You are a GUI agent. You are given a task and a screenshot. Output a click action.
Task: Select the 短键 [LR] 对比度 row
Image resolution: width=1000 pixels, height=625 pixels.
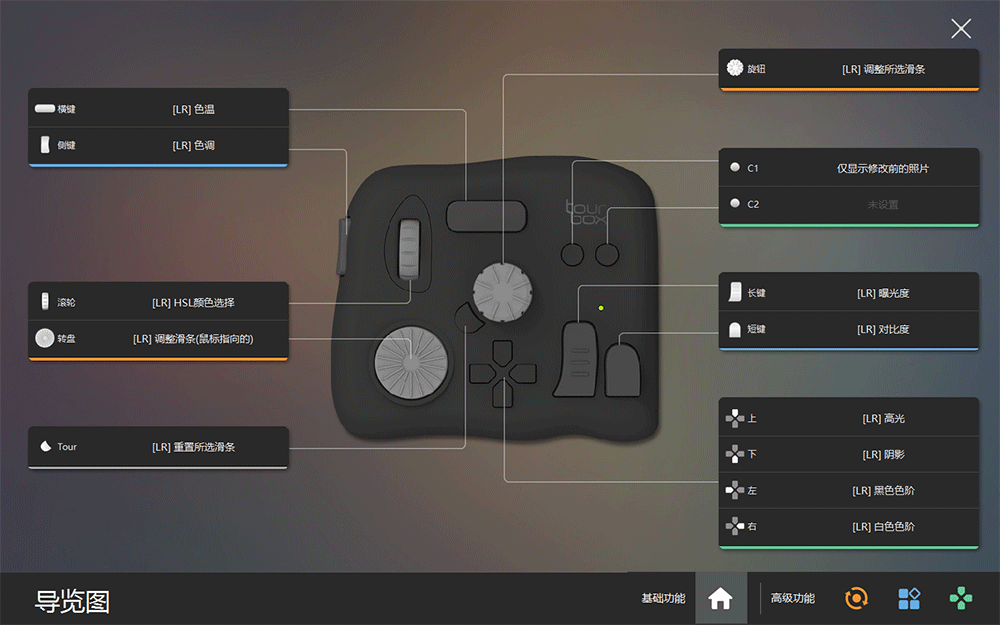point(849,329)
